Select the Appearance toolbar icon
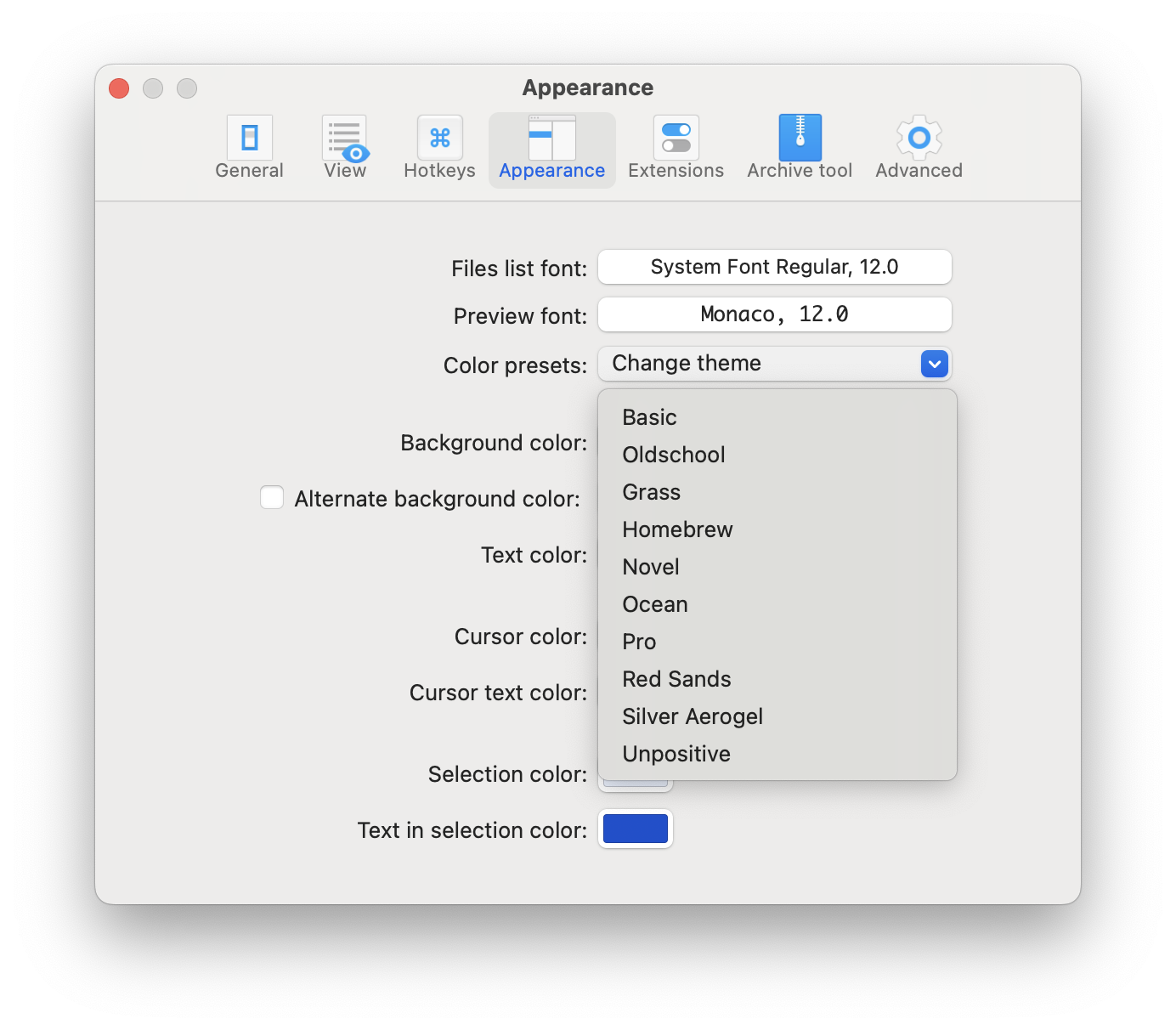Screen dimensions: 1176x1030 point(551,148)
